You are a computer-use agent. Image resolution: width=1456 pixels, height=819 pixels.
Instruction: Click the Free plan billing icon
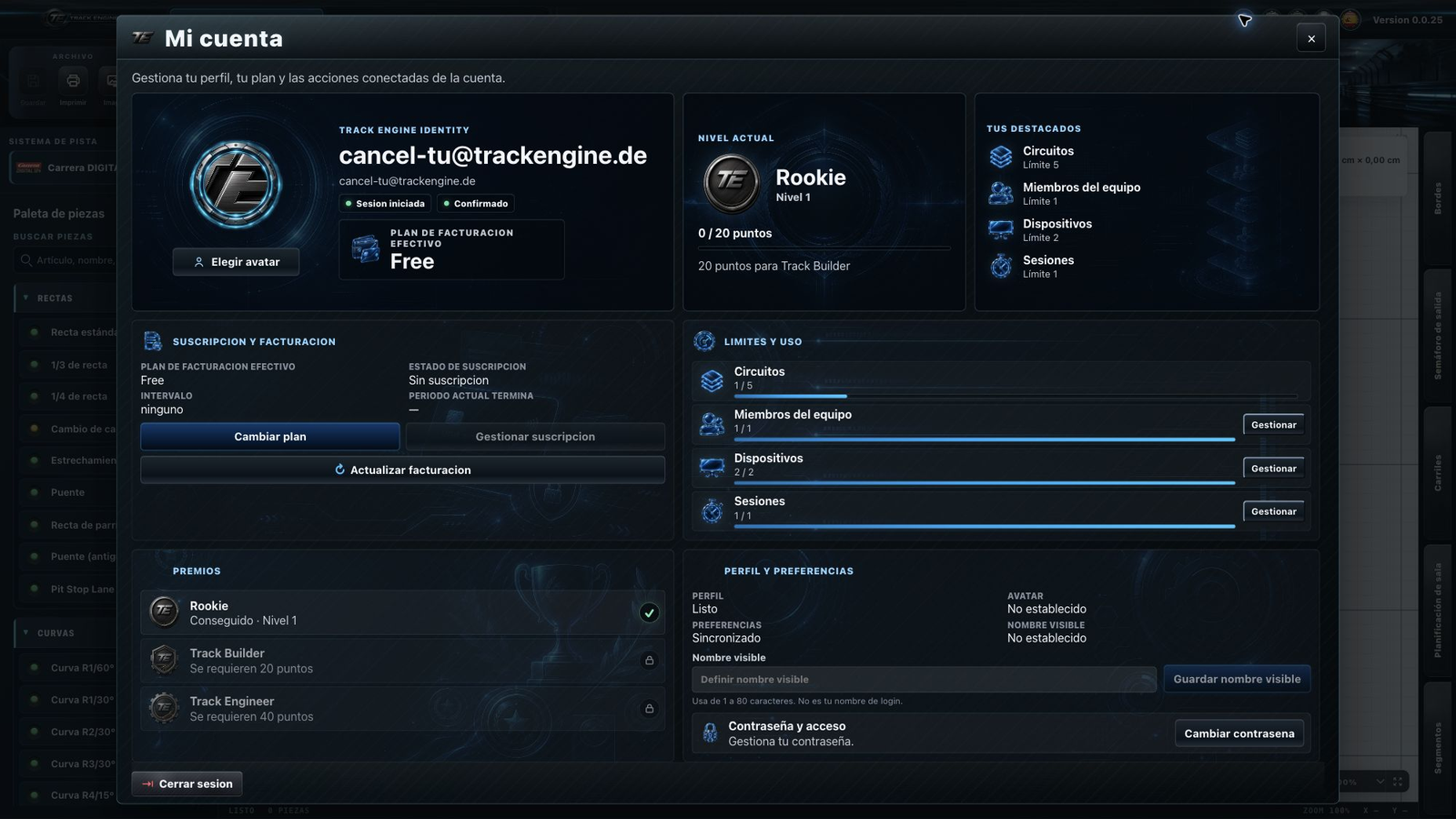click(x=366, y=248)
